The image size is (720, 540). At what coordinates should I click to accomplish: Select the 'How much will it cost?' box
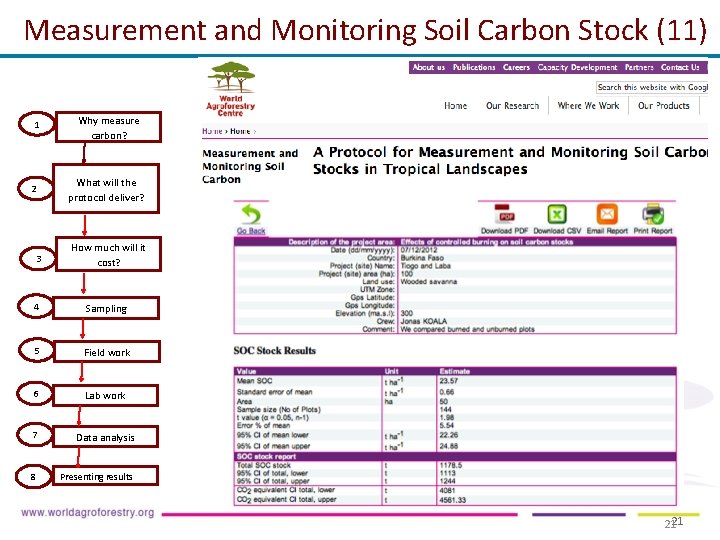pos(108,254)
